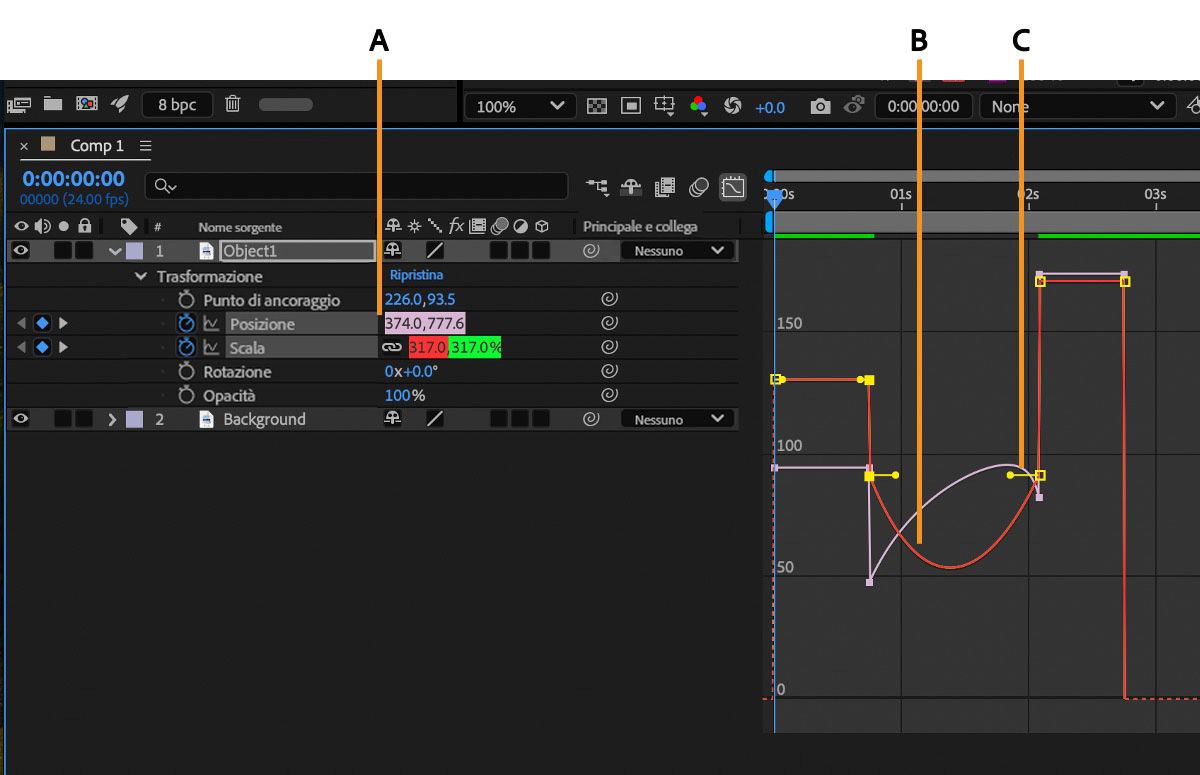
Task: Open the Graph Editor
Action: tap(733, 187)
